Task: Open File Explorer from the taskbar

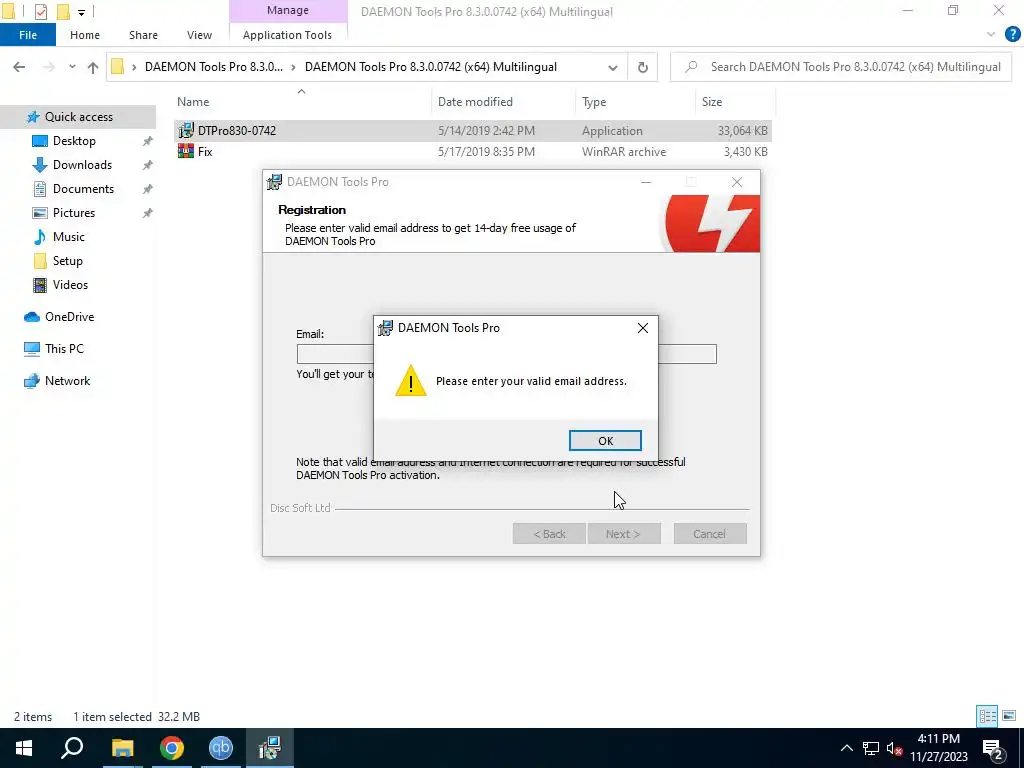Action: [122, 748]
